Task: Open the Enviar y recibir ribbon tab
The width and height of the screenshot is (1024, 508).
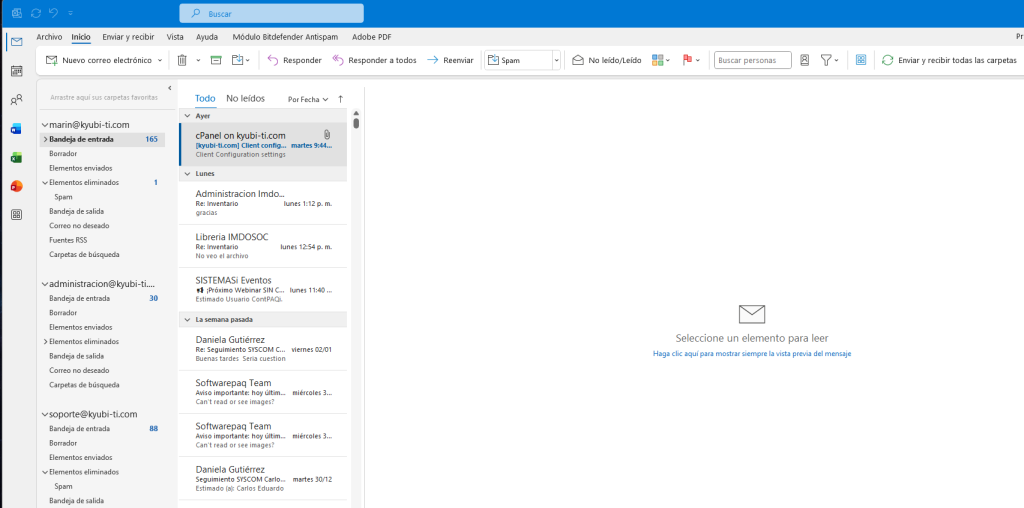Action: [127, 37]
